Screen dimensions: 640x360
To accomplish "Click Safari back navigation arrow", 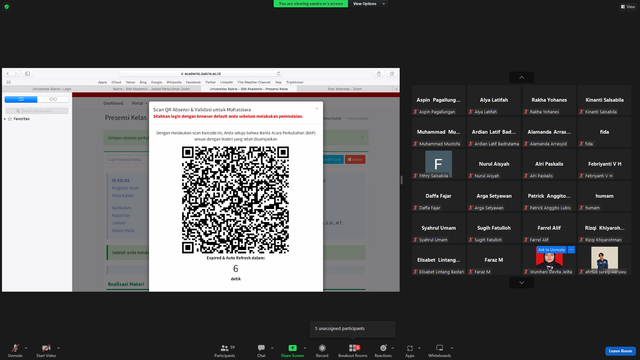I will (8, 73).
